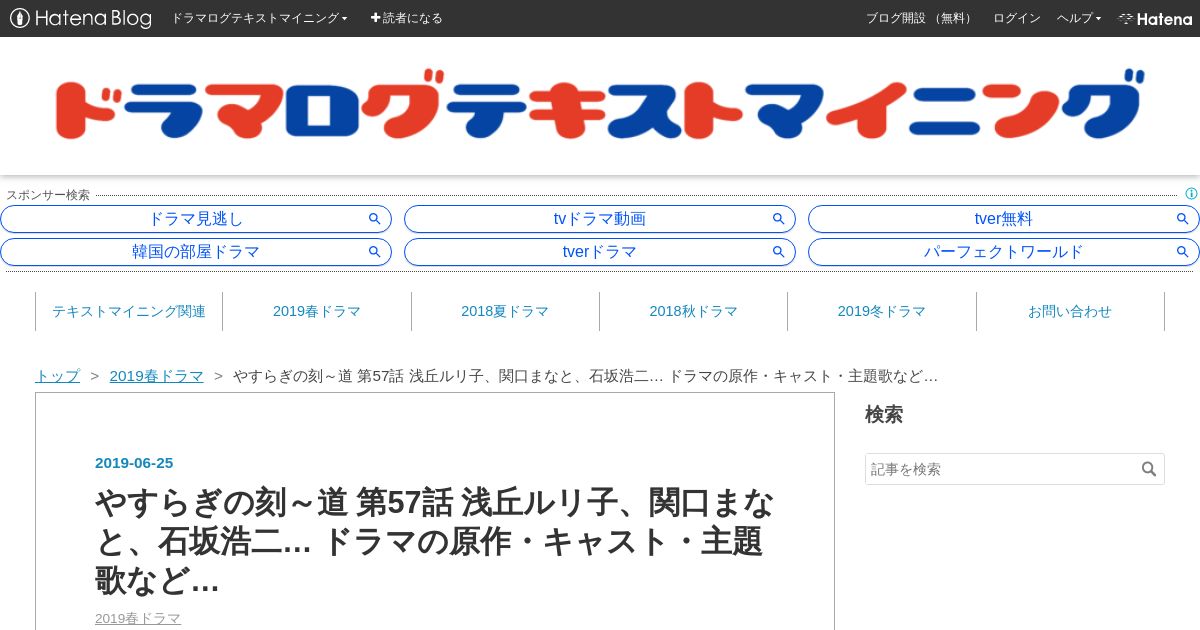1200x630 pixels.
Task: Click search icon in tvドラマ動画 pill
Action: (779, 219)
